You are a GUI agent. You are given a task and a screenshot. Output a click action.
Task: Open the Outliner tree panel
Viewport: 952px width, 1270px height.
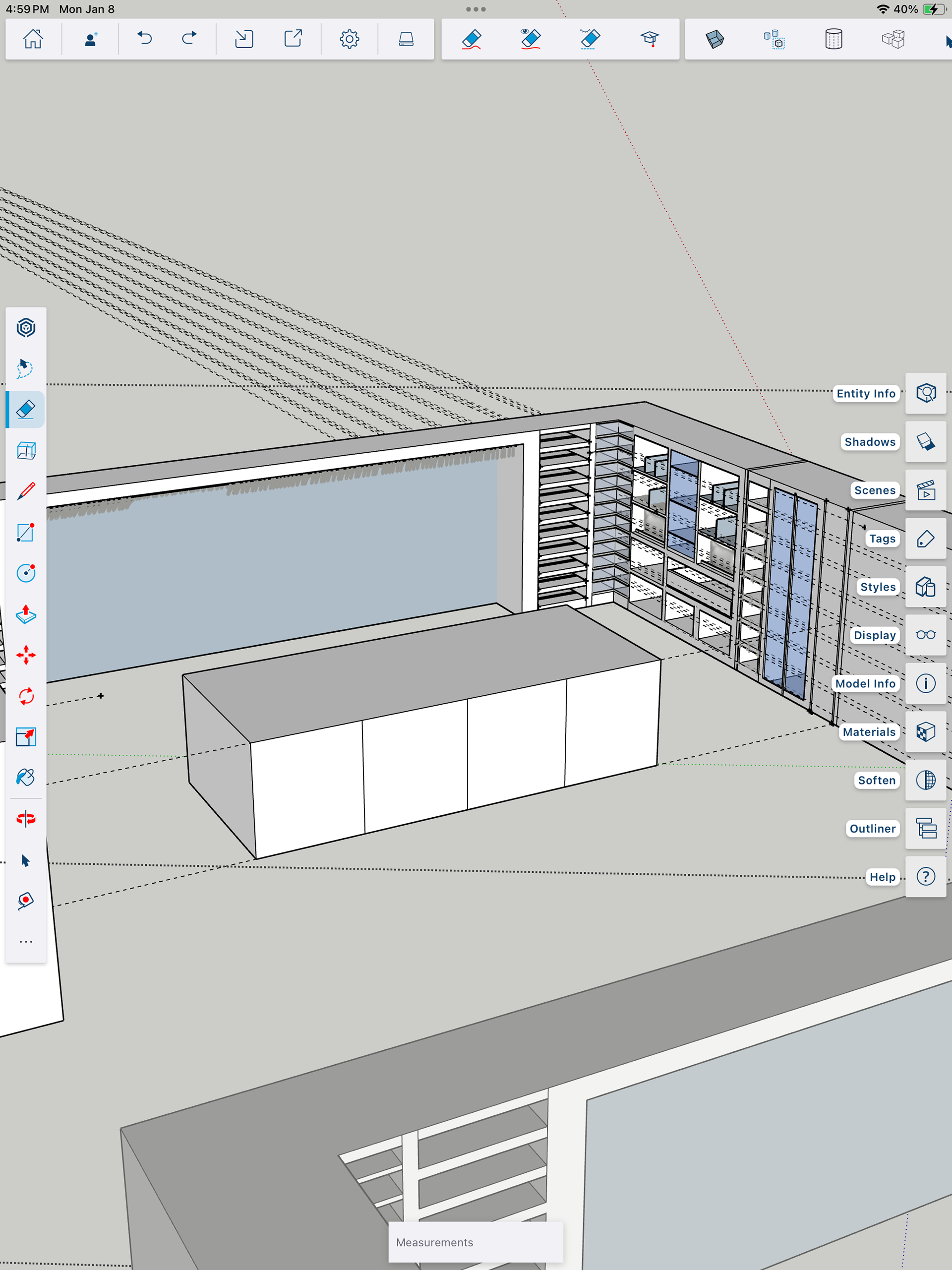click(x=926, y=829)
